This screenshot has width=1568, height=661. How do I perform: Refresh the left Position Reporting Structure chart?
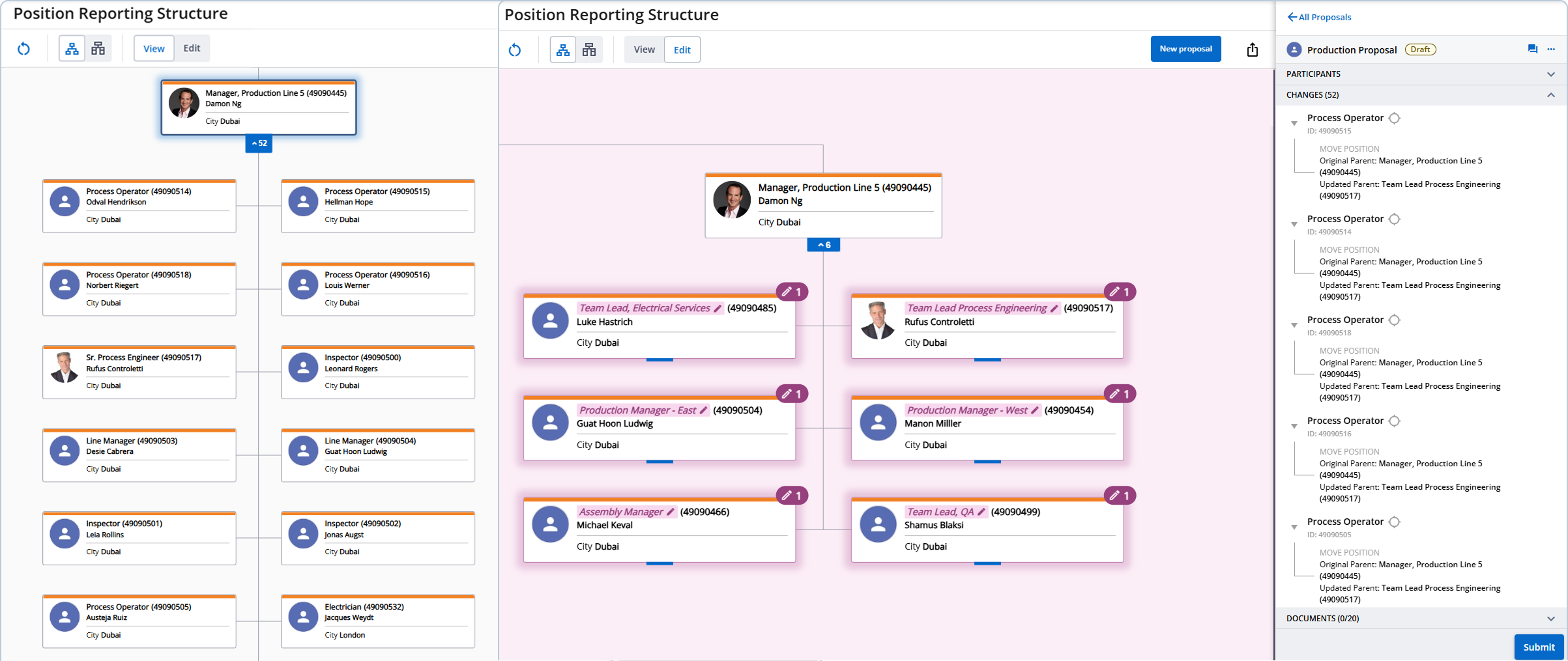[24, 48]
